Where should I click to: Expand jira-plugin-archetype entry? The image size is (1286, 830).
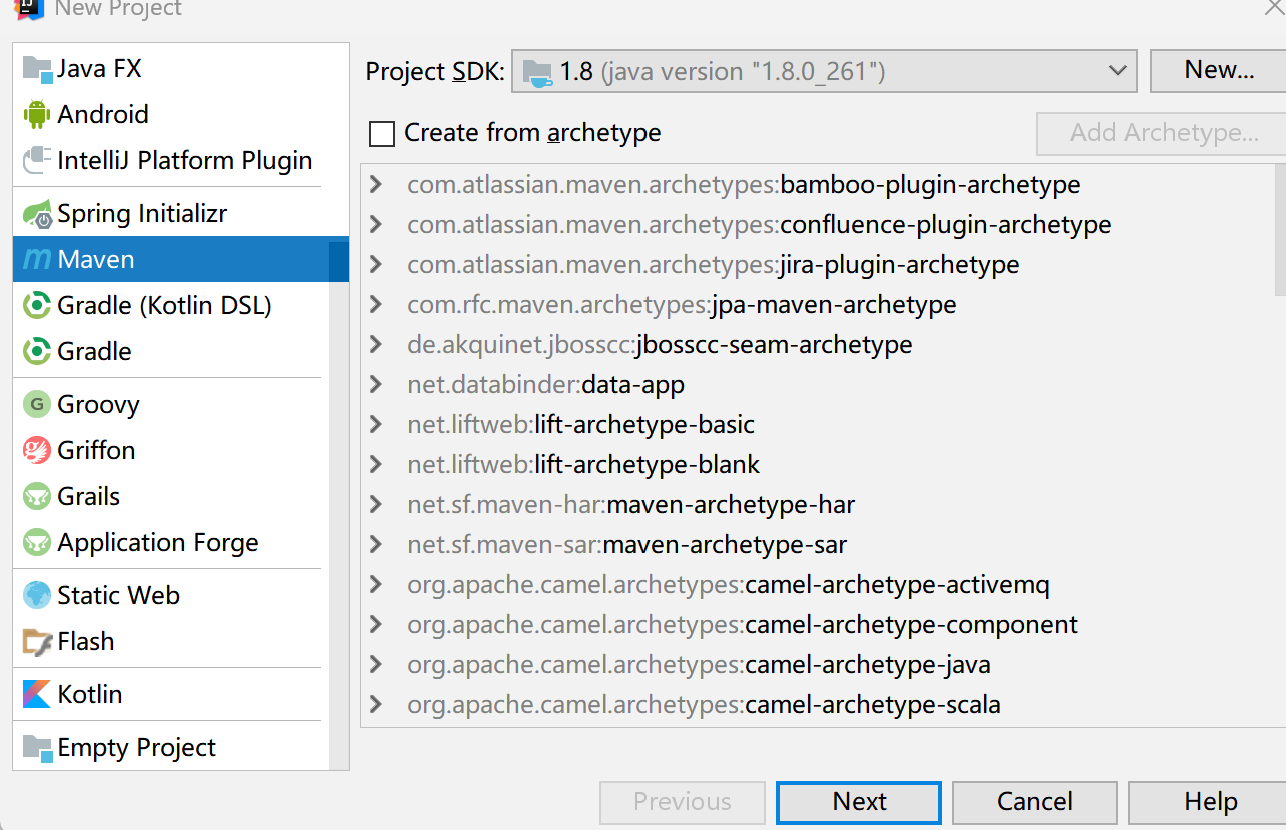[x=376, y=265]
